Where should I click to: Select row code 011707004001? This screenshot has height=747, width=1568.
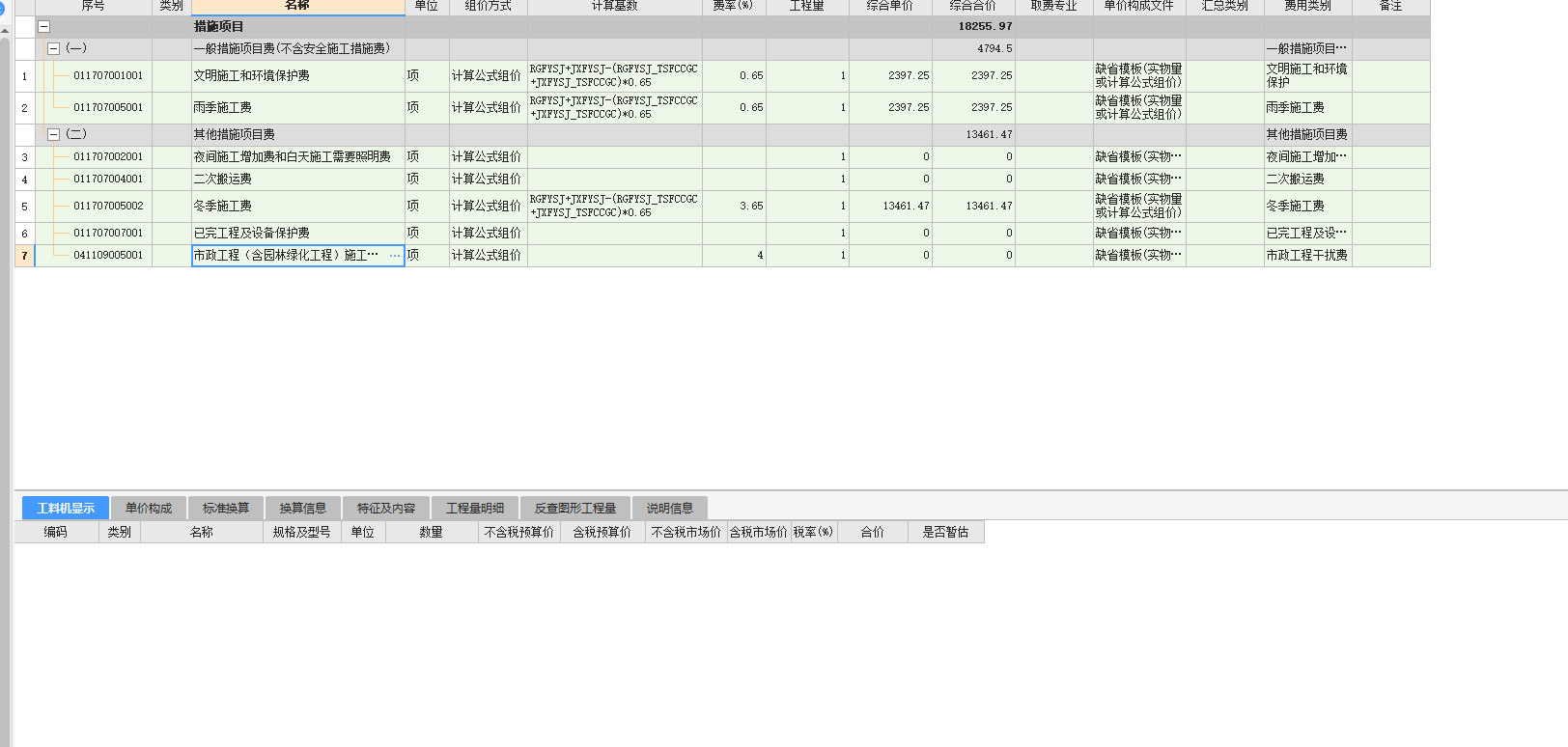(108, 180)
